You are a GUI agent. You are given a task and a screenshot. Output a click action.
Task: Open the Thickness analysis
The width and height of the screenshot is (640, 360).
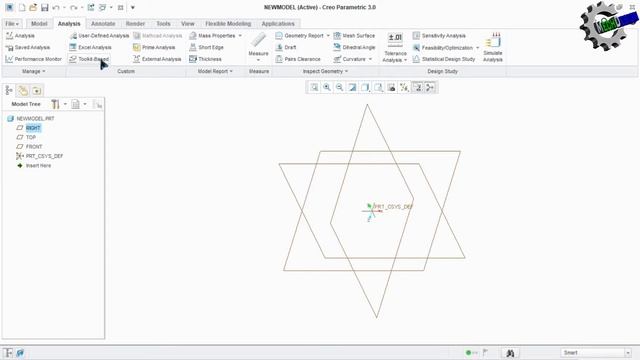coord(205,59)
